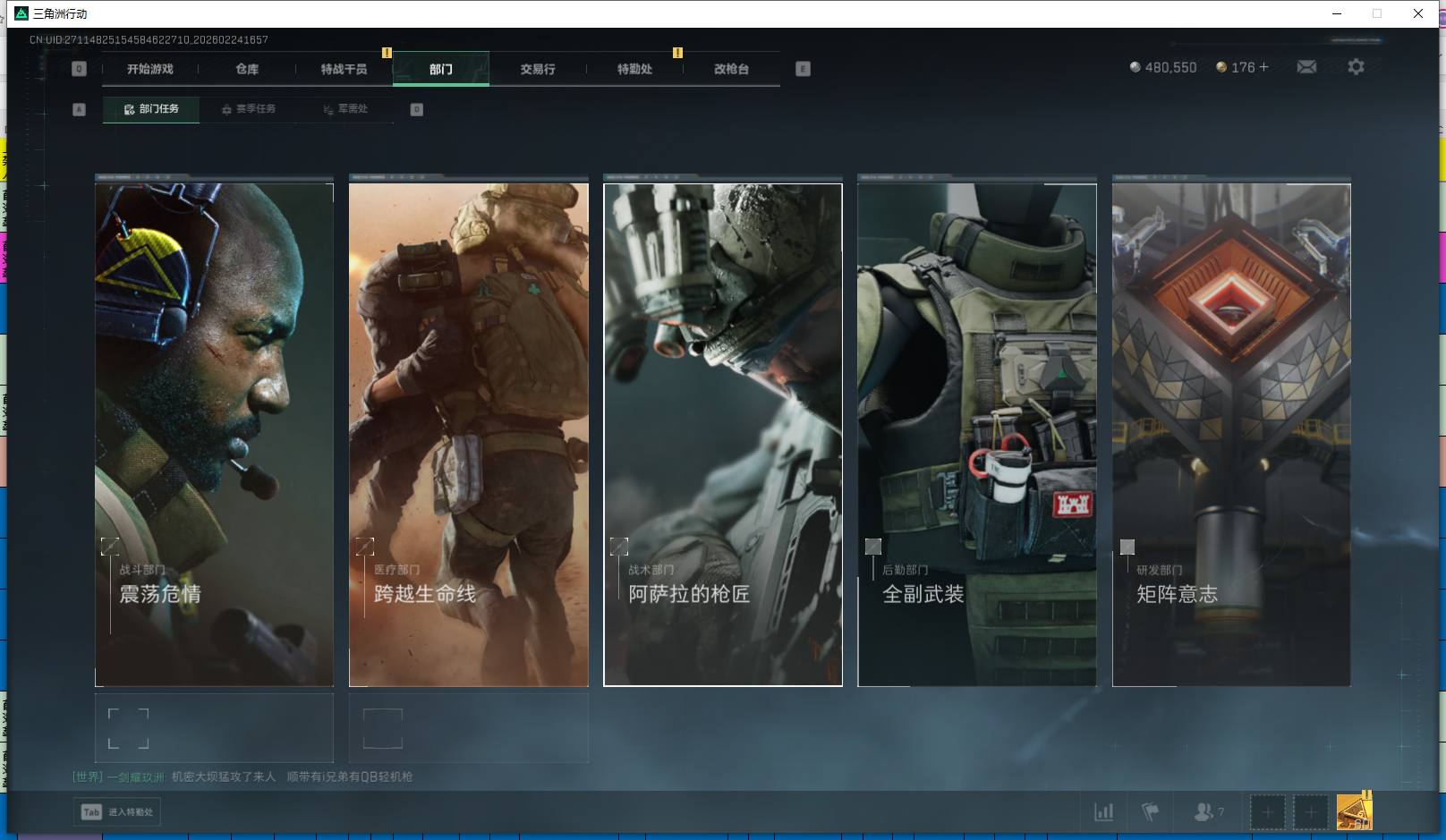Select the 改枪台 tab
The height and width of the screenshot is (840, 1446).
click(x=731, y=69)
